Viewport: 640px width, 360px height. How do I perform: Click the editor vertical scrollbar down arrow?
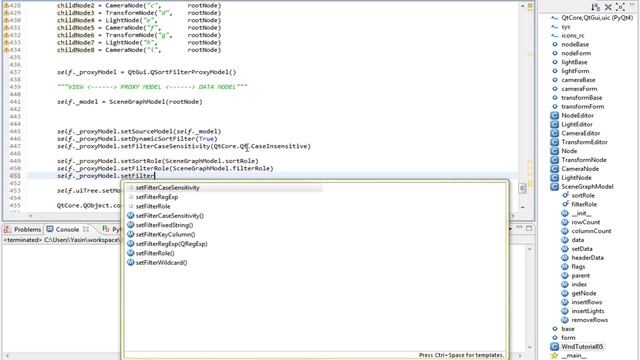[522, 207]
